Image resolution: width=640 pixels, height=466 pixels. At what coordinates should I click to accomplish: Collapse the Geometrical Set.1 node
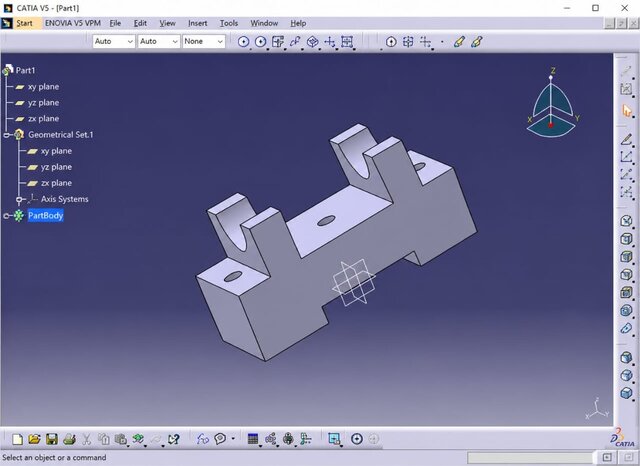(6, 135)
